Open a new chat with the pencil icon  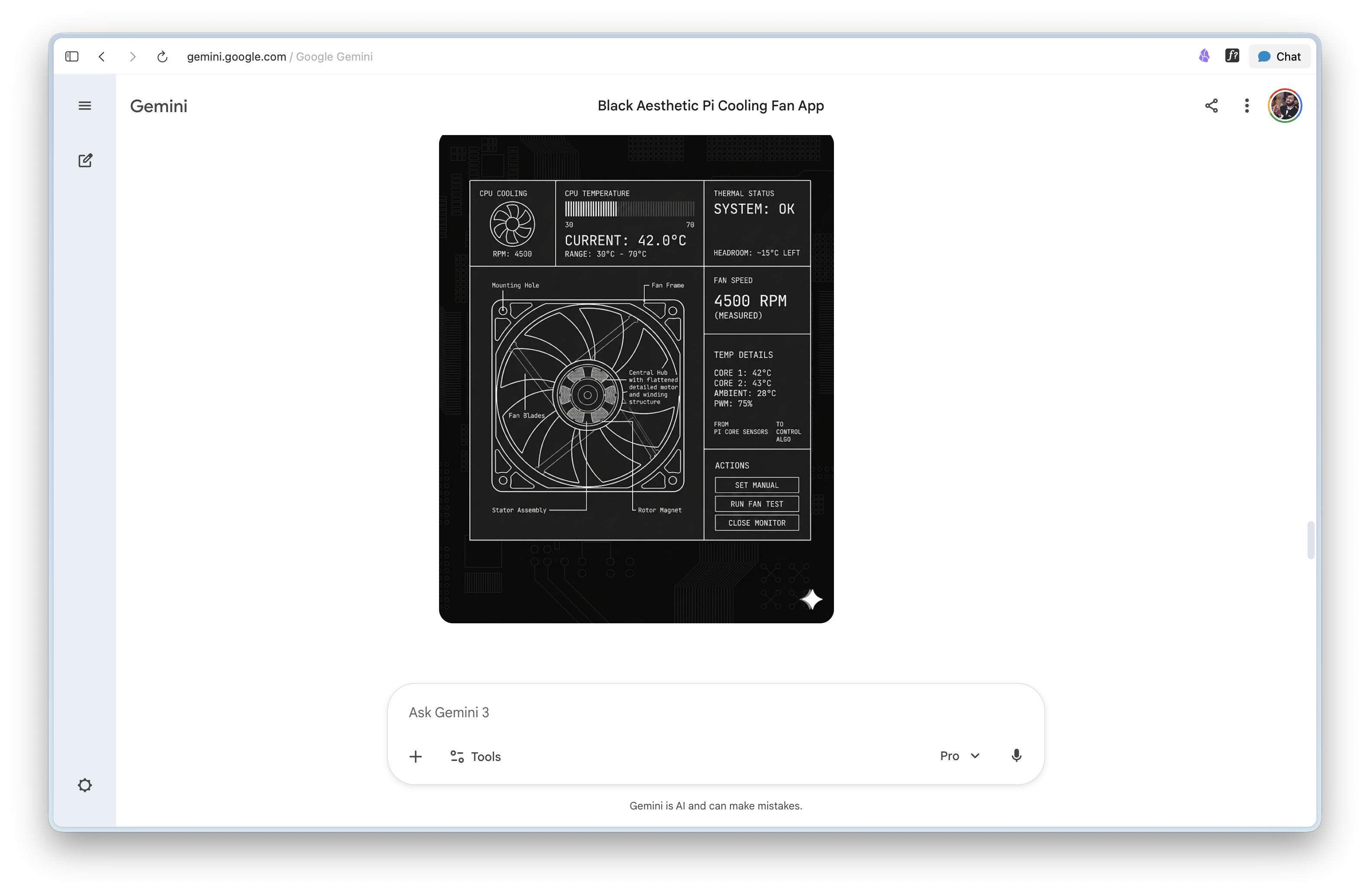84,161
